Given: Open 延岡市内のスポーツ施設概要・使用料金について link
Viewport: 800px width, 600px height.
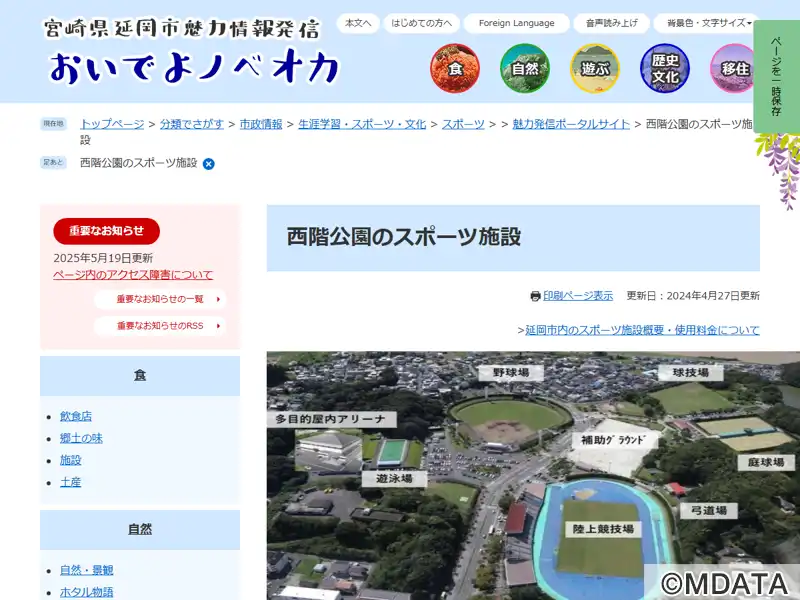Looking at the screenshot, I should 642,330.
